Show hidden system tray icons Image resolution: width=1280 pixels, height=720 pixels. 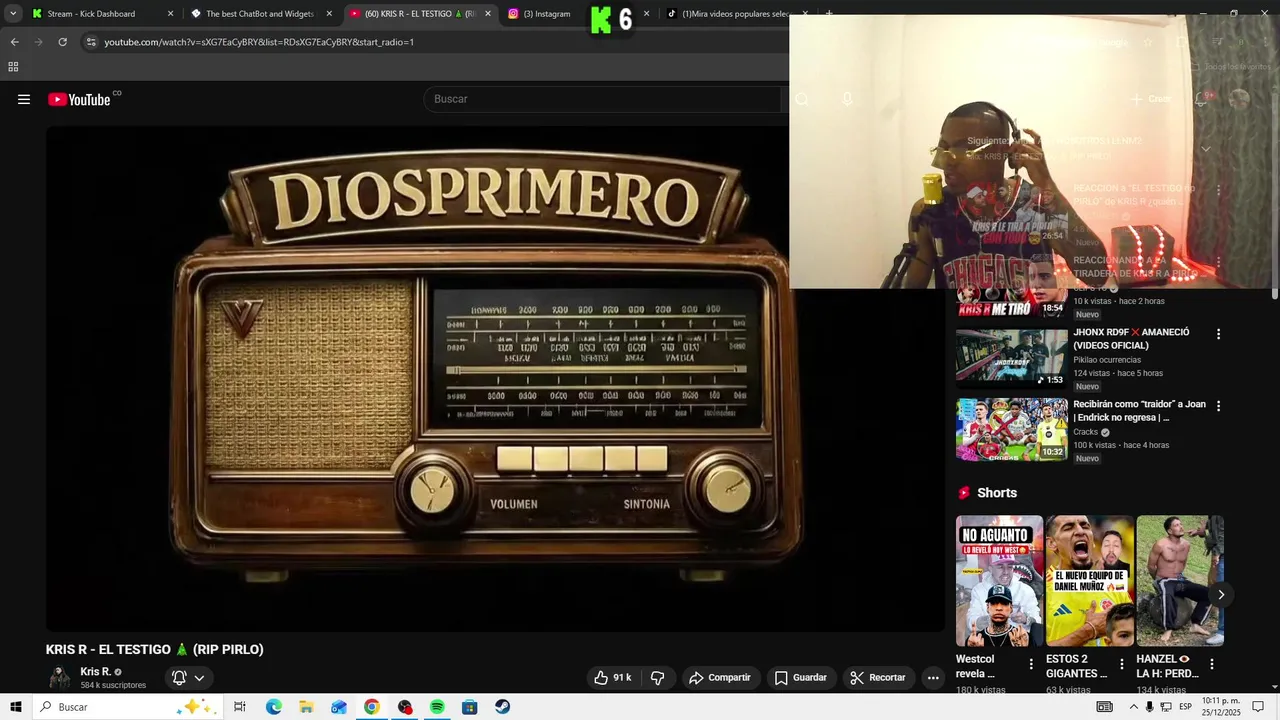click(1133, 707)
